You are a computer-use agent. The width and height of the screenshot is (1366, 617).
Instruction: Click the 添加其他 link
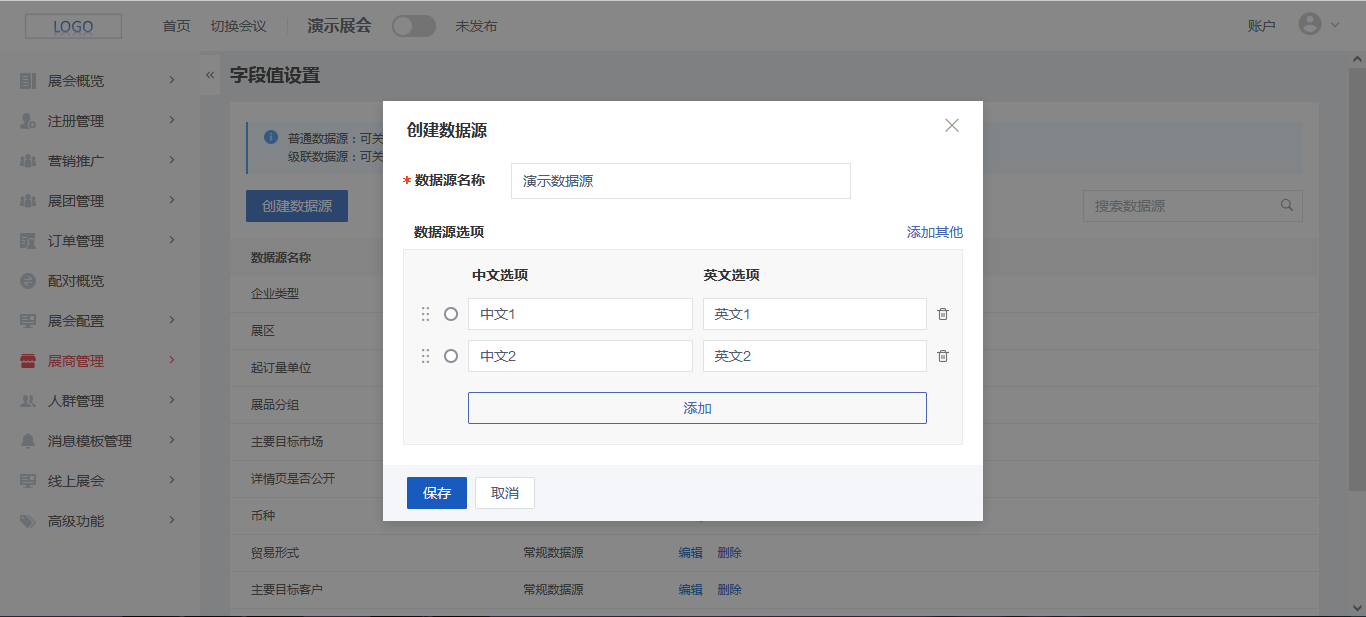click(934, 232)
